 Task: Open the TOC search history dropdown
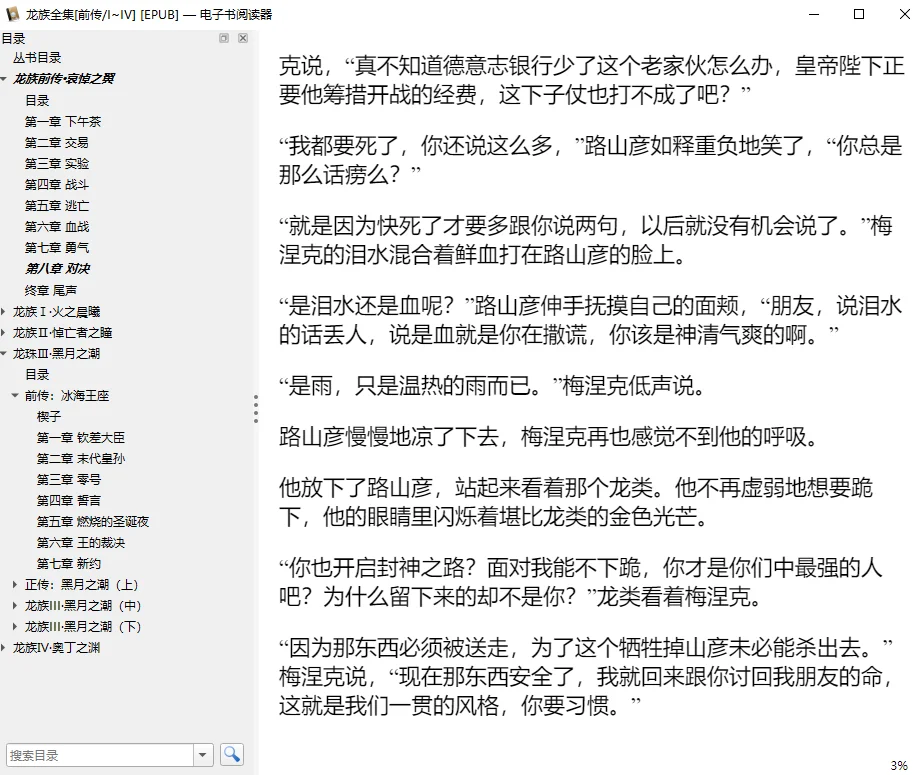pos(203,754)
